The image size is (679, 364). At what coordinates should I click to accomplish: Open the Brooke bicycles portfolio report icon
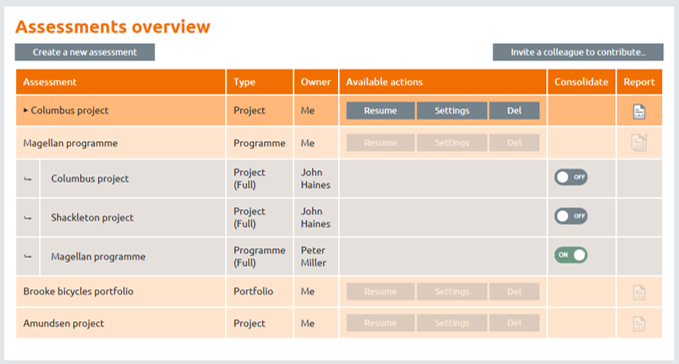[x=639, y=292]
